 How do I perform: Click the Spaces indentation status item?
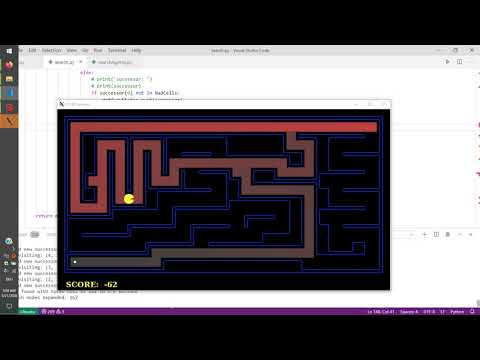click(x=409, y=312)
